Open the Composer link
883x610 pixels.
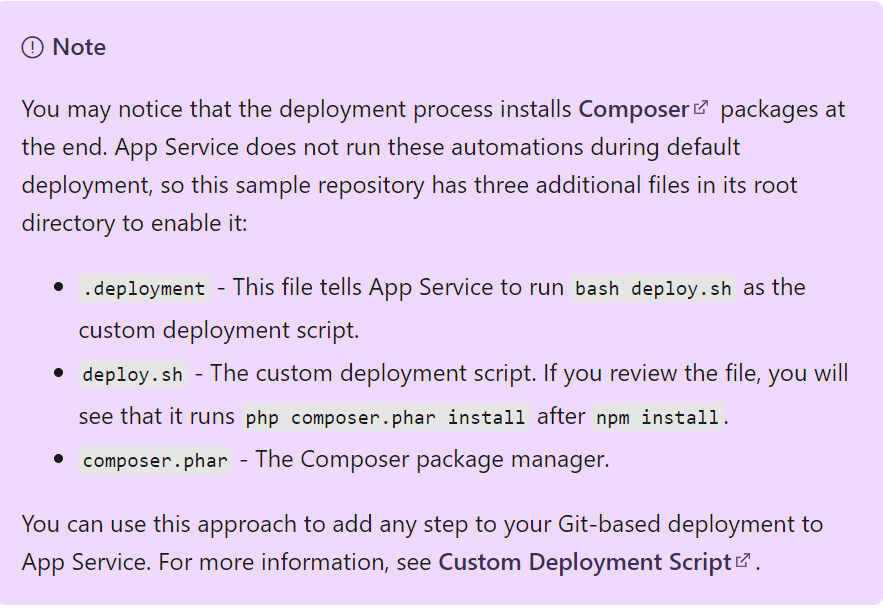coord(634,109)
